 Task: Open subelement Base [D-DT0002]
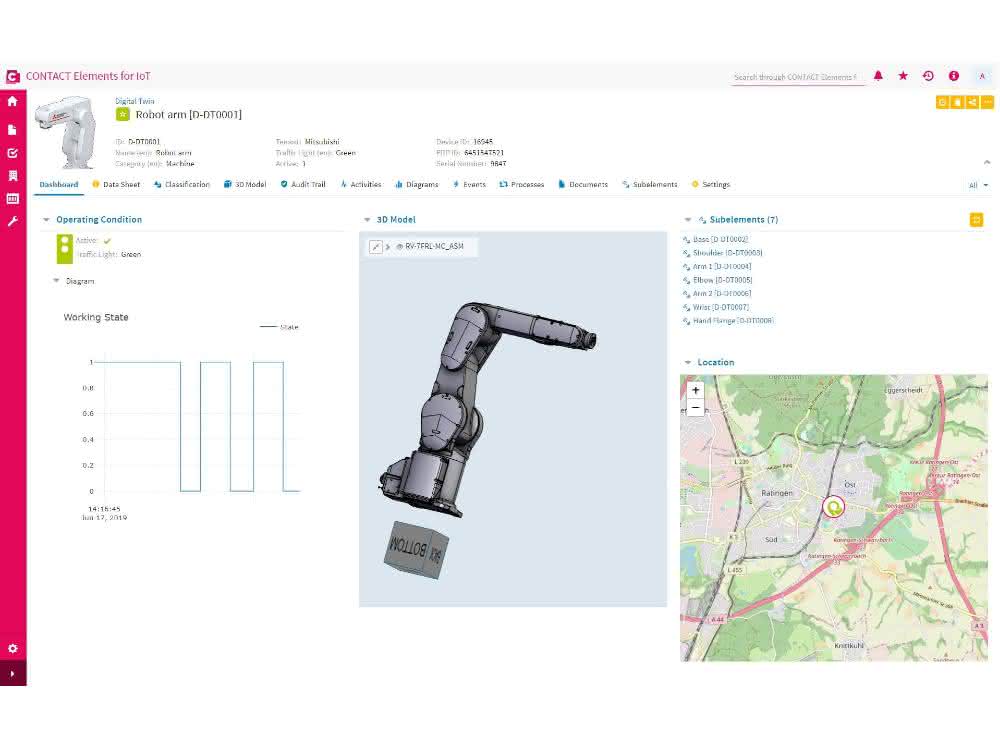click(x=720, y=239)
